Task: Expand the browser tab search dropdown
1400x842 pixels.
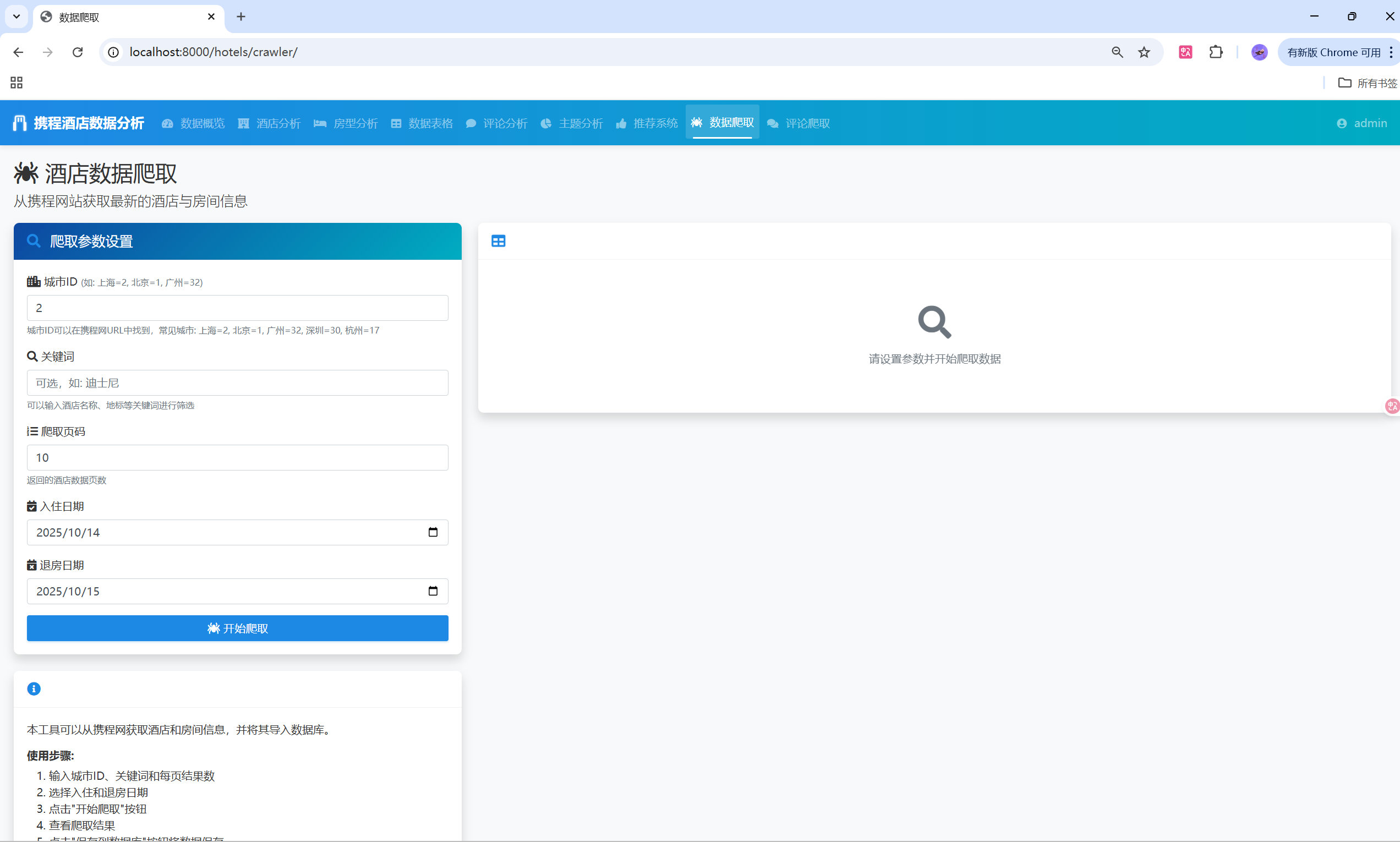Action: click(17, 17)
